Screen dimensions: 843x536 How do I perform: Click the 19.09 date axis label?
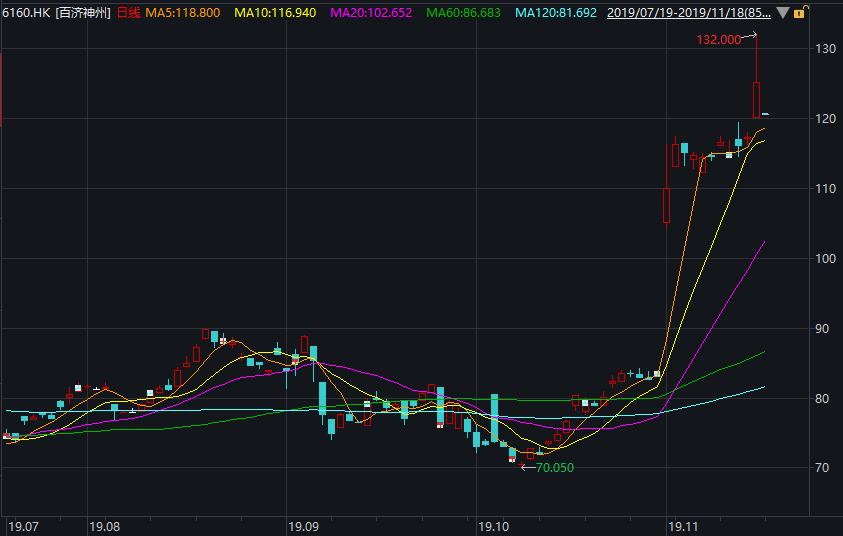304,526
